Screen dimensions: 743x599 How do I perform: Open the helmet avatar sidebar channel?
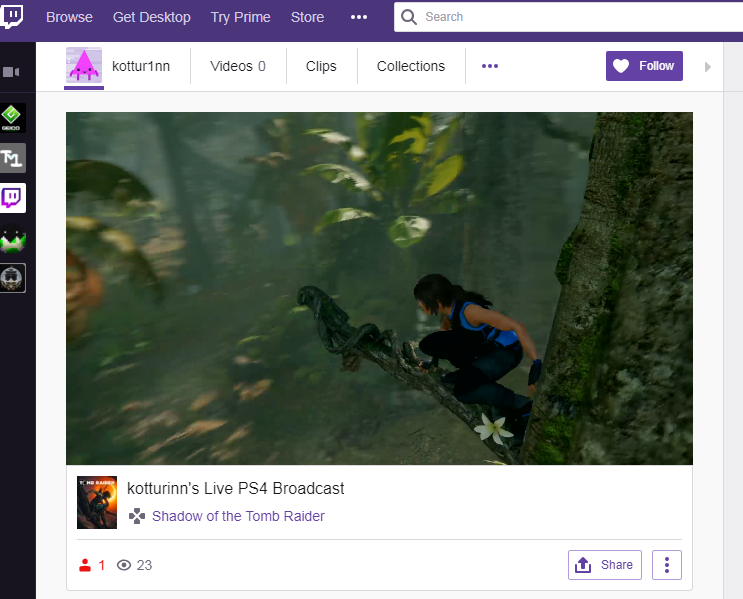click(13, 278)
